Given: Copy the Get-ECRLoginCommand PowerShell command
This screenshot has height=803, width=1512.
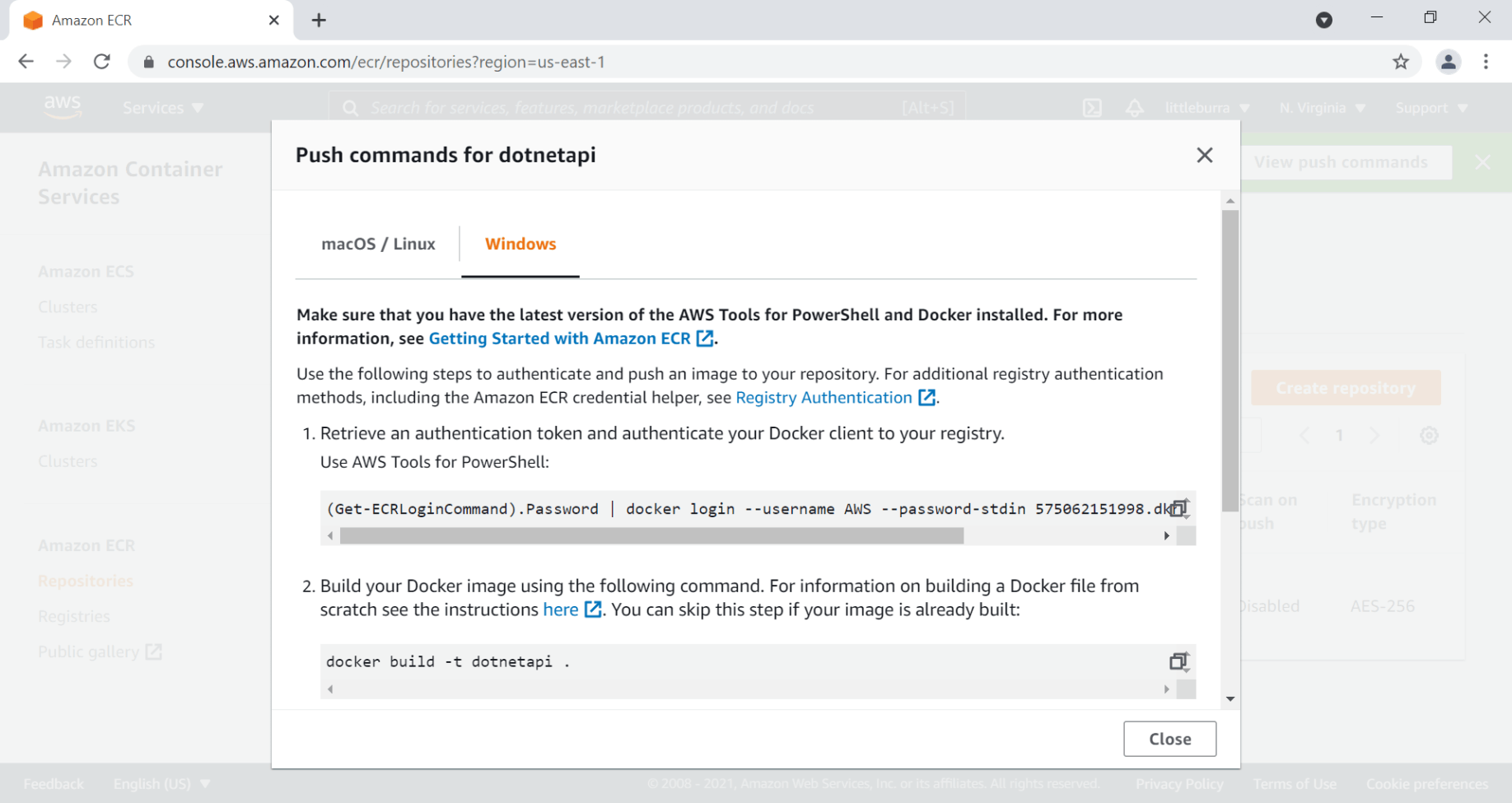Looking at the screenshot, I should point(1178,508).
